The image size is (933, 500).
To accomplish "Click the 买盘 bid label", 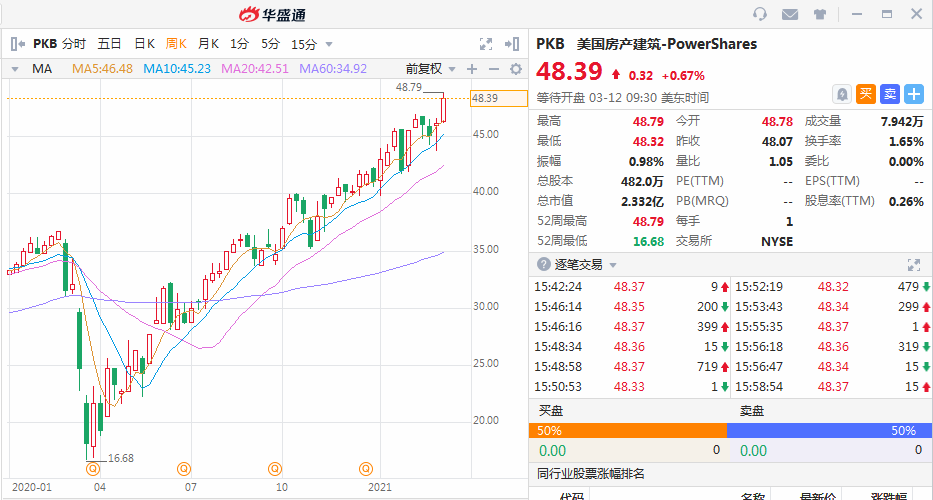I will pyautogui.click(x=551, y=411).
